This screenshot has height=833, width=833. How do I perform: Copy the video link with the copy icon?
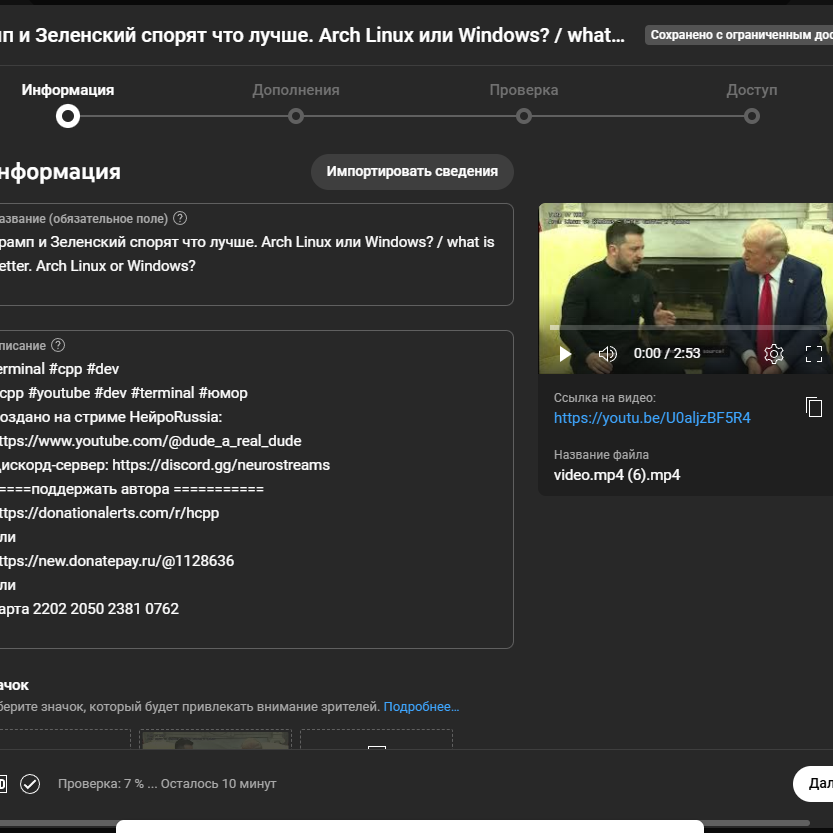click(814, 407)
